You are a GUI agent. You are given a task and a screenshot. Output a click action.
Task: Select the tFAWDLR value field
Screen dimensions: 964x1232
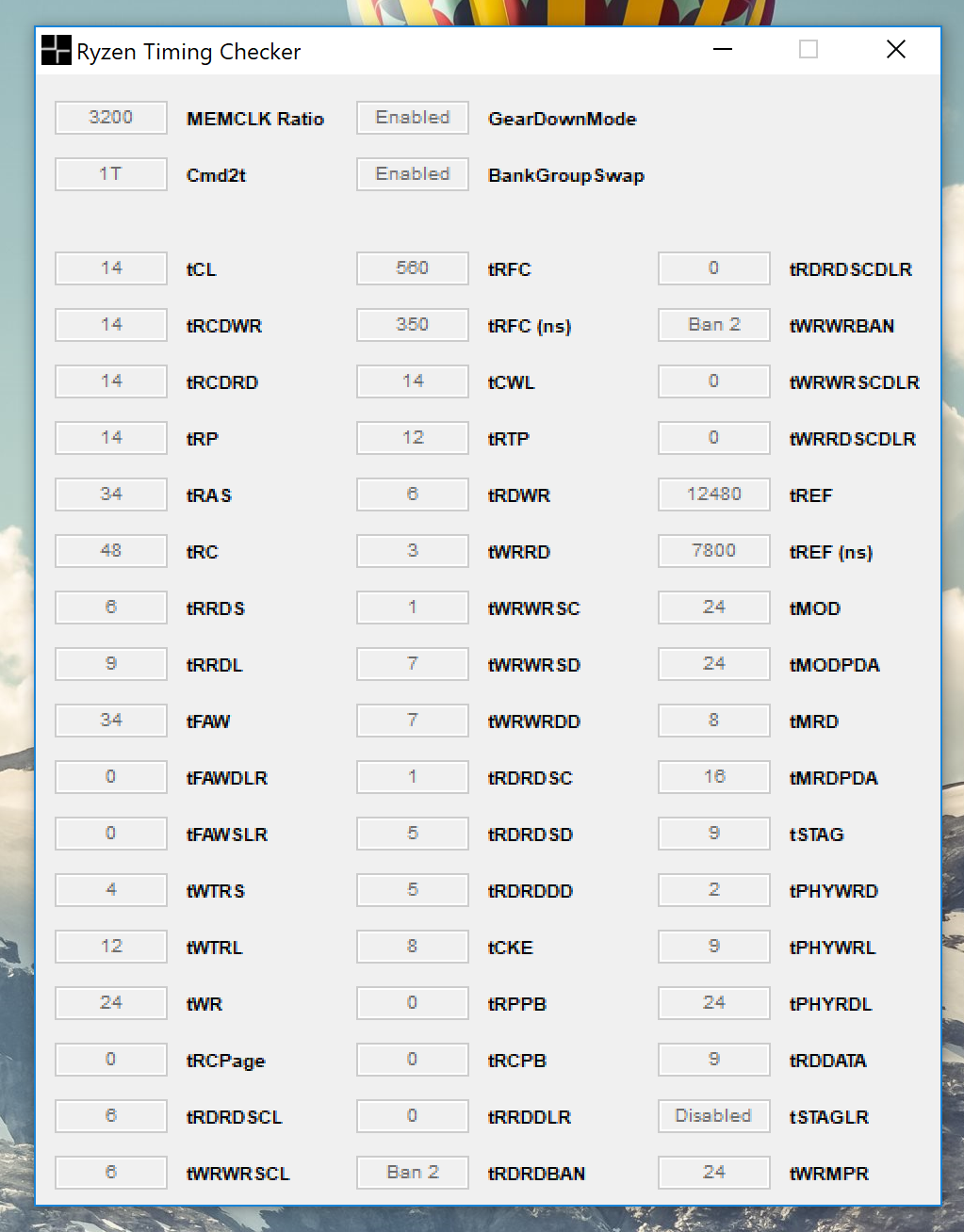111,777
